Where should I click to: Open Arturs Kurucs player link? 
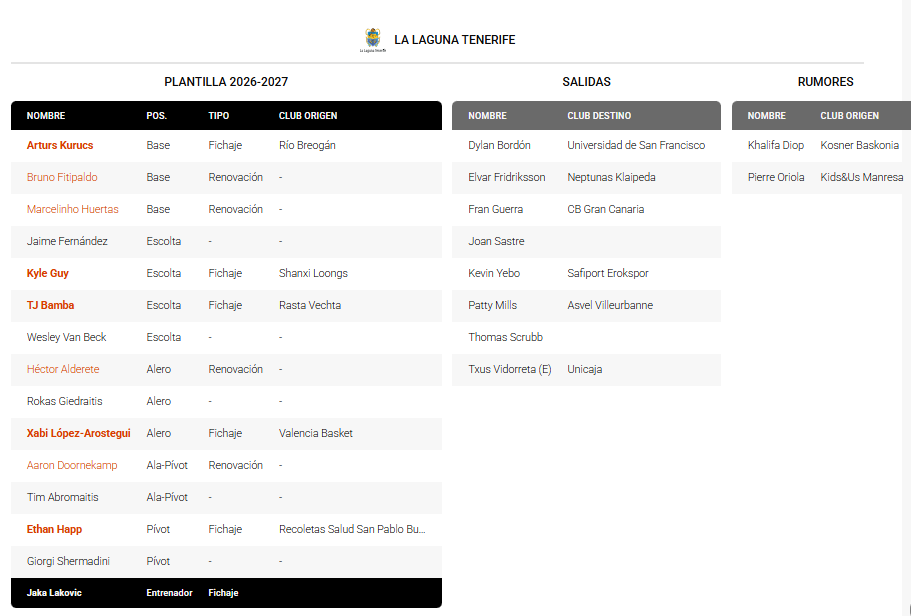tap(60, 145)
